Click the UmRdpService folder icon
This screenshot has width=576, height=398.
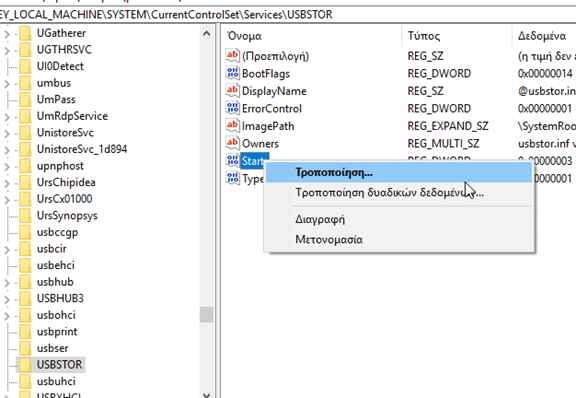tap(25, 116)
